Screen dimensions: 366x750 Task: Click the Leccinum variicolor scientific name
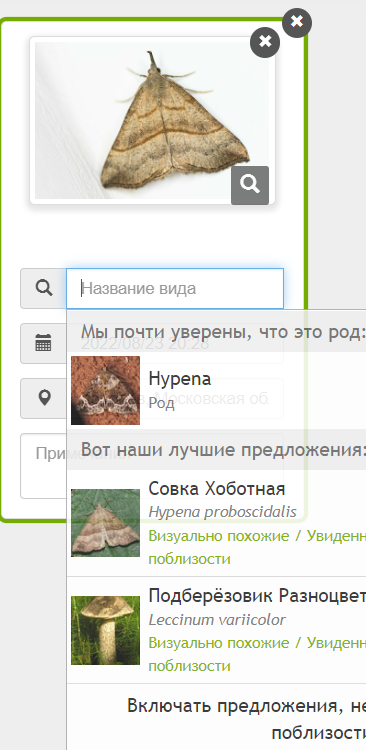[x=217, y=619]
